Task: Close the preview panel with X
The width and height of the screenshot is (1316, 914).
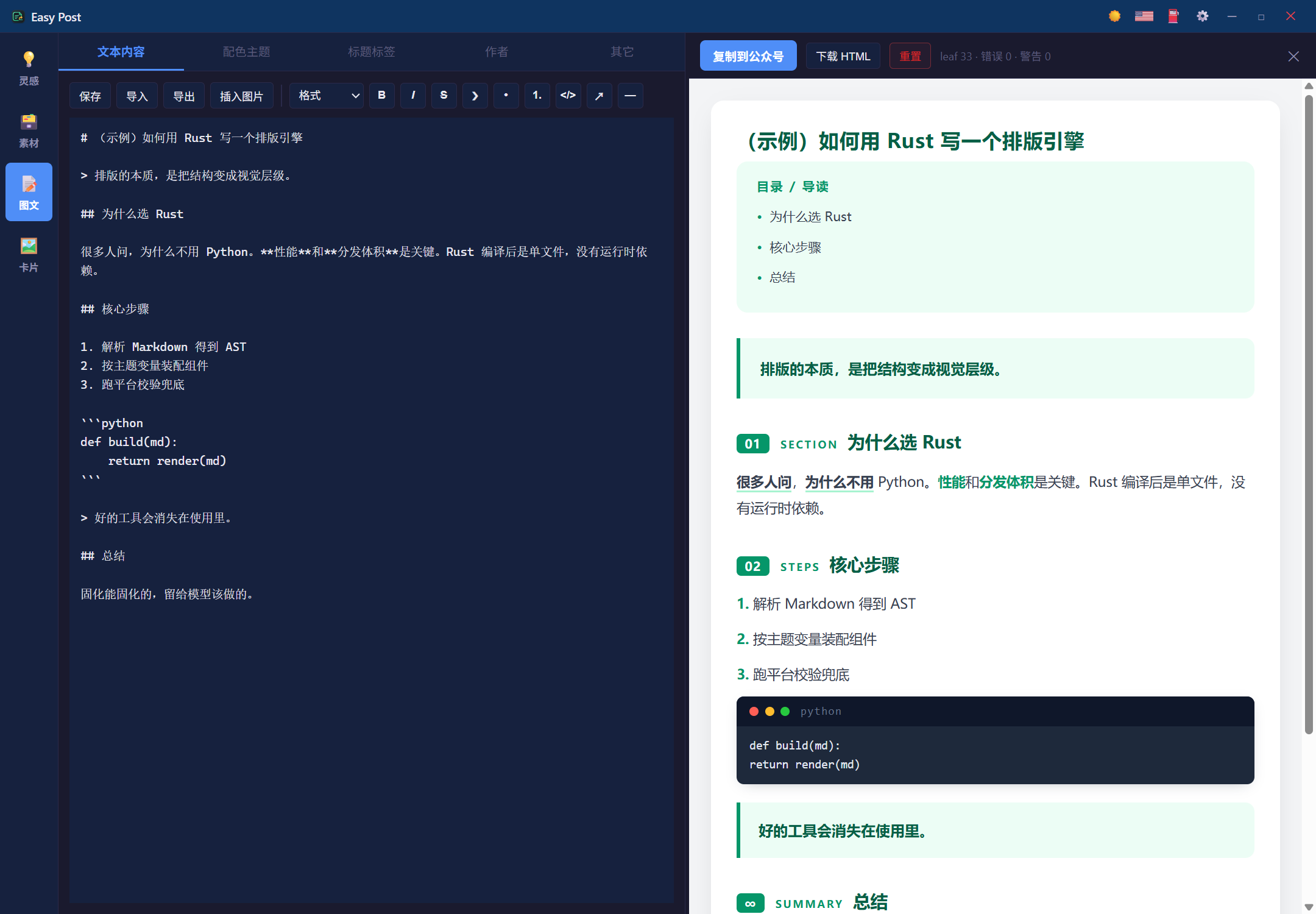Action: pos(1293,56)
